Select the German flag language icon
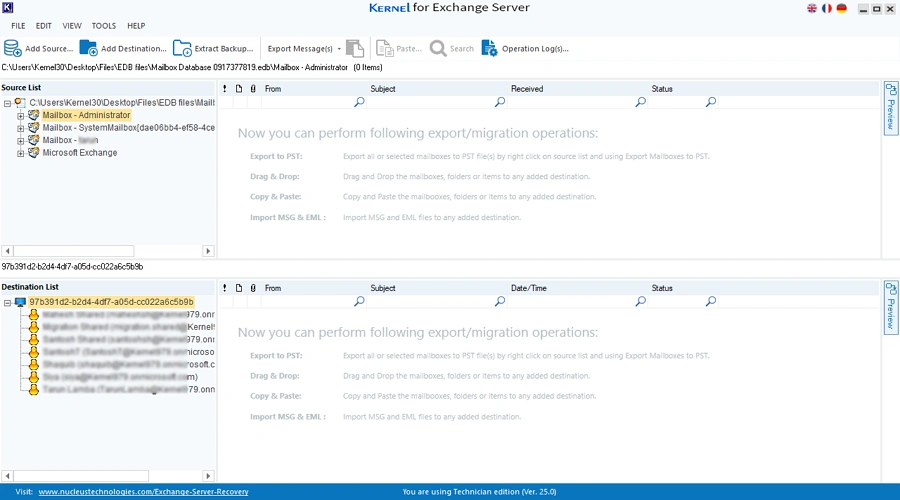Screen dimensions: 900x500 pyautogui.click(x=841, y=8)
